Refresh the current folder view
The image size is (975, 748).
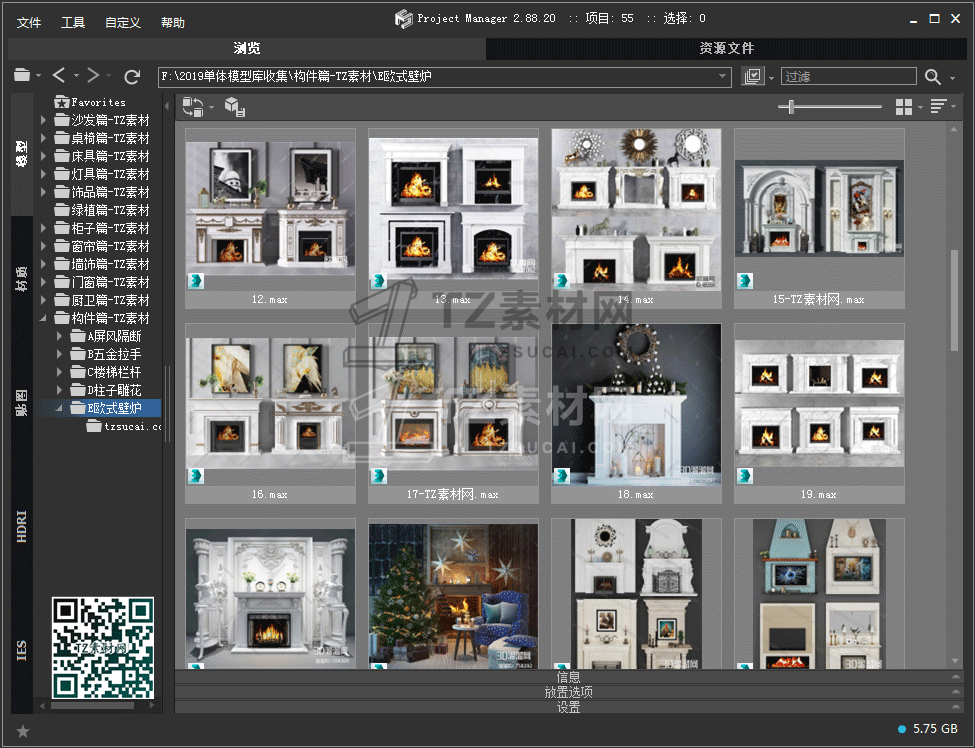click(x=132, y=76)
